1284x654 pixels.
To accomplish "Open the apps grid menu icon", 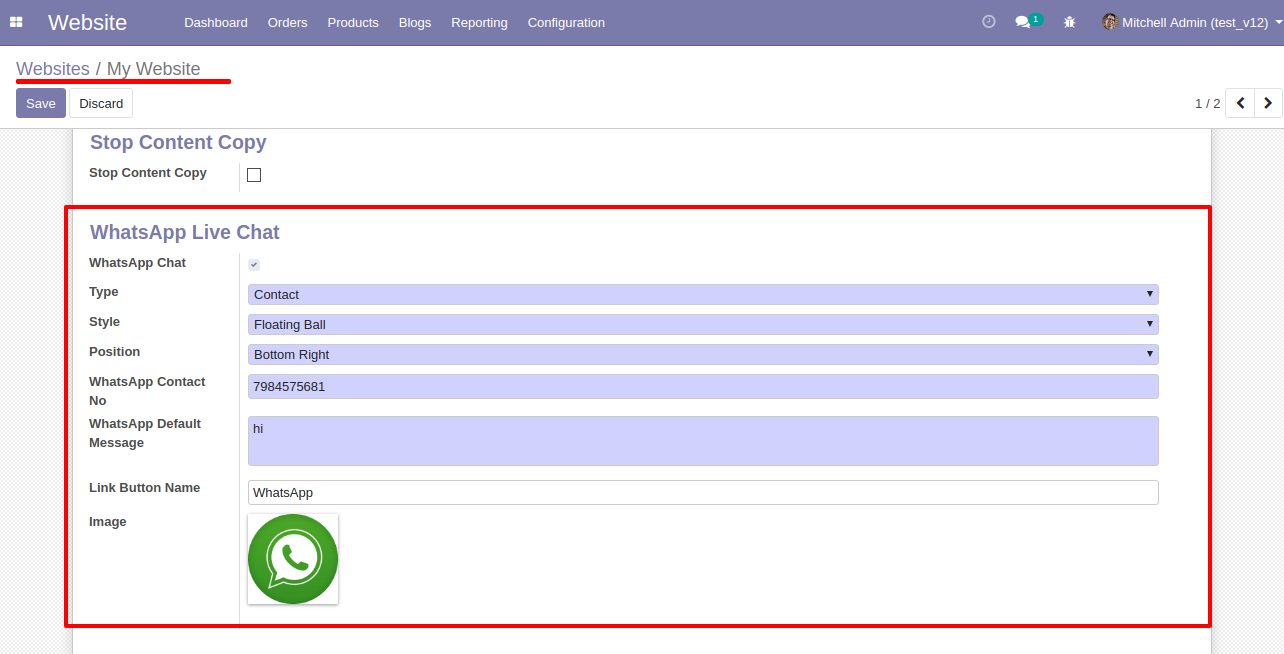I will (x=16, y=22).
